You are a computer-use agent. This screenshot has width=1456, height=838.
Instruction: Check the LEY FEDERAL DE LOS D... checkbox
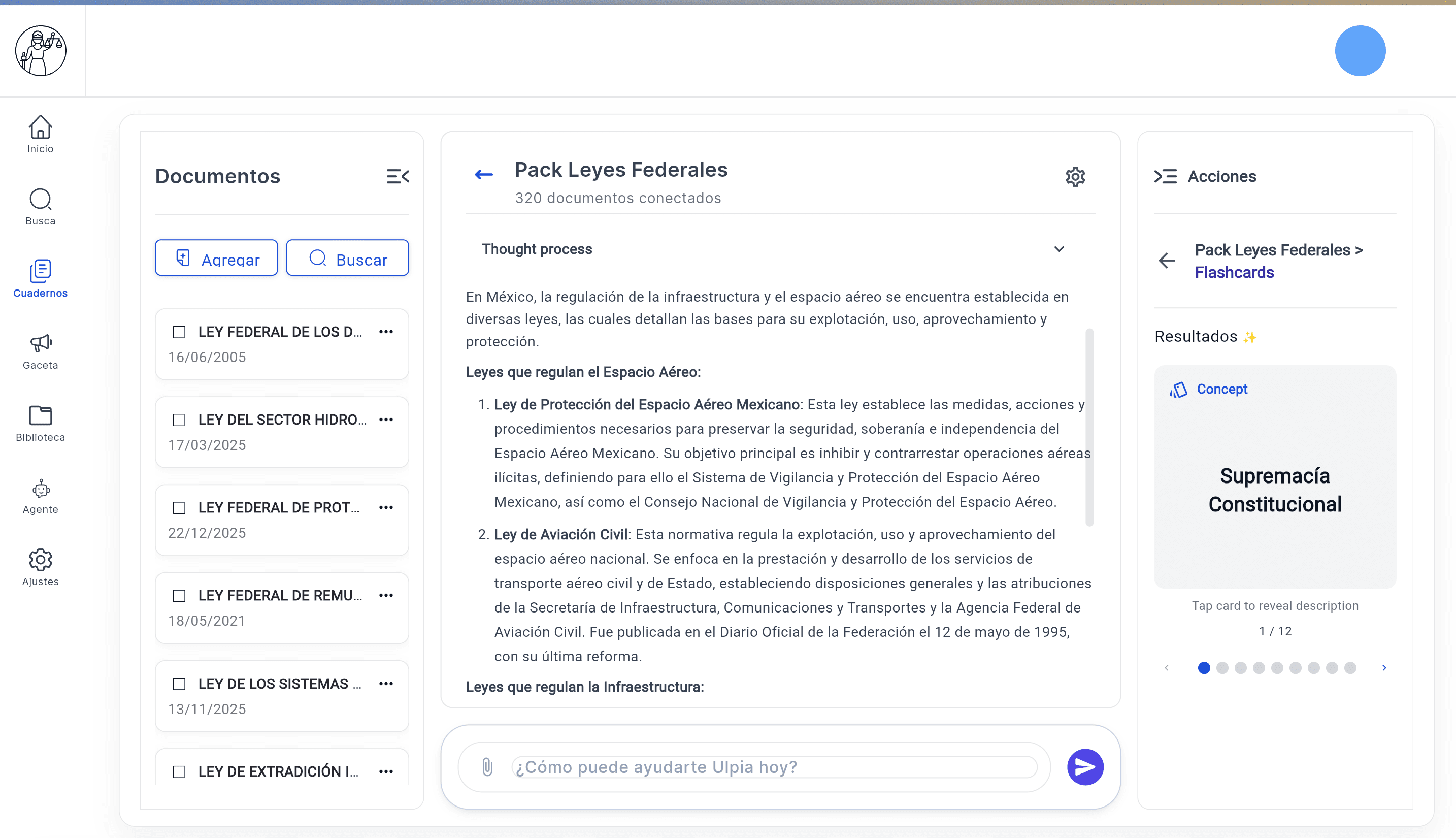click(179, 332)
